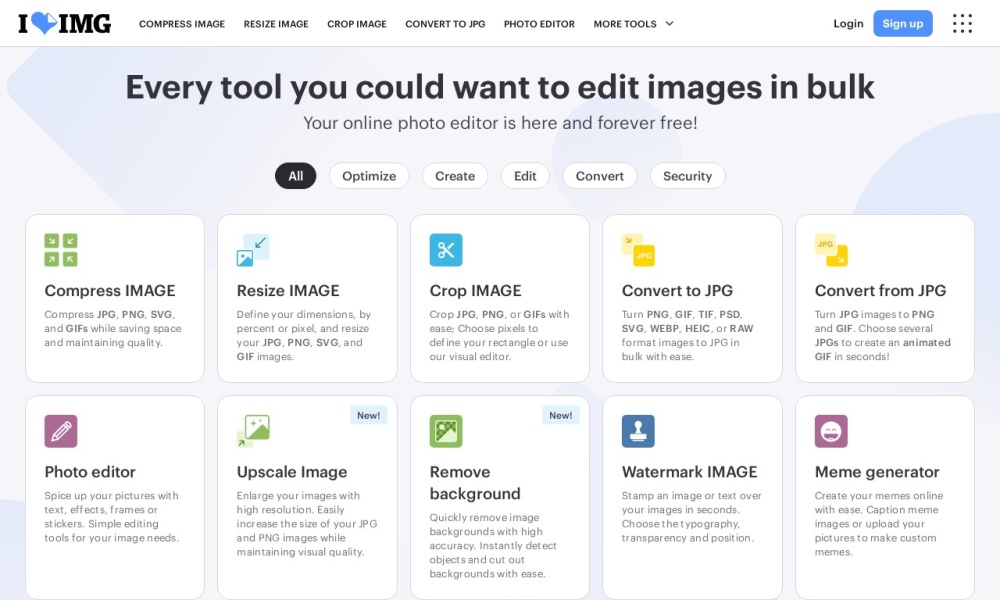The image size is (1000, 600).
Task: Click the Sign up button
Action: pyautogui.click(x=902, y=24)
